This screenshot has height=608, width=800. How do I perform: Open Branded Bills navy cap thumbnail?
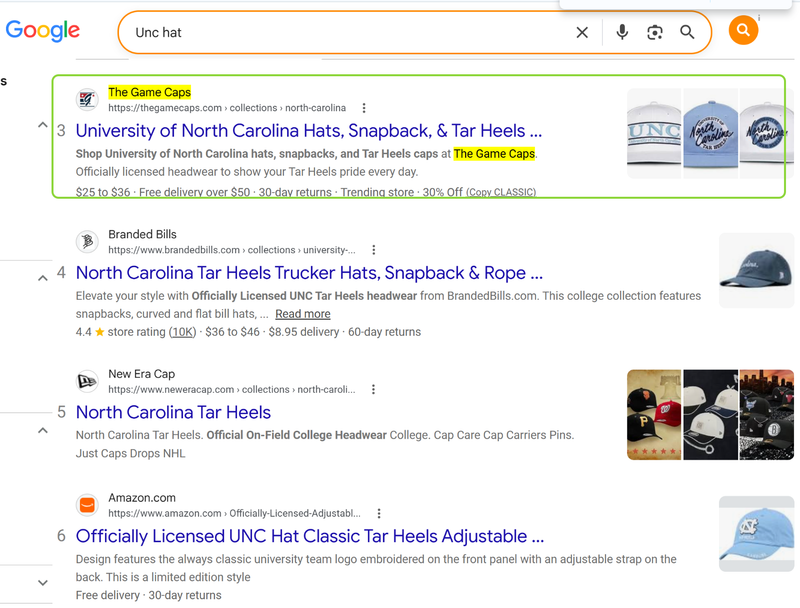[x=756, y=270]
